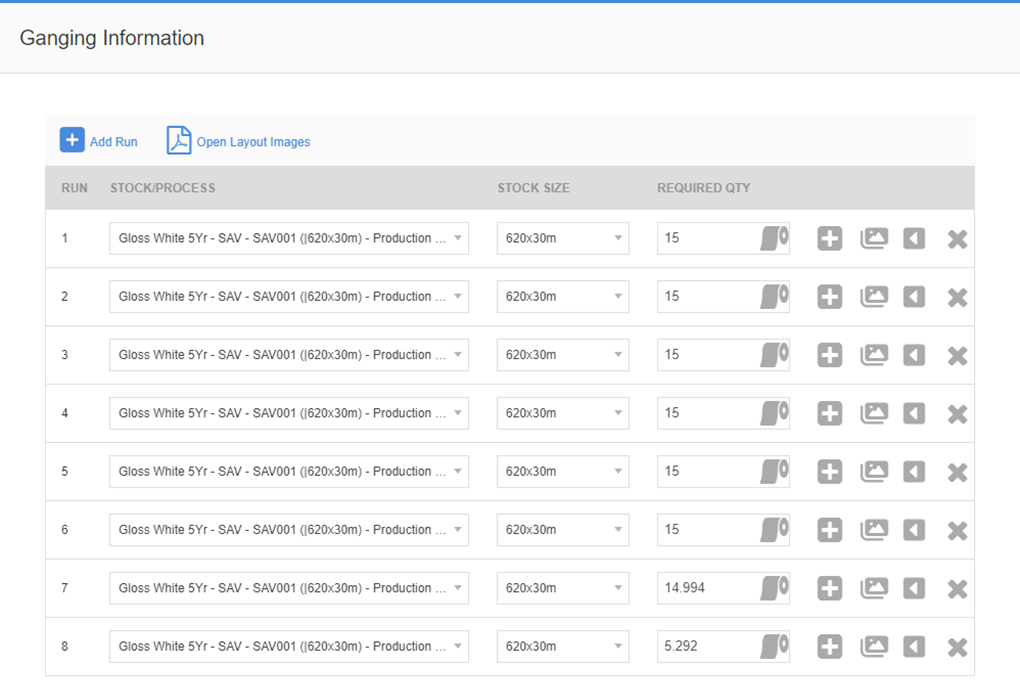1020x691 pixels.
Task: Remove run 6 using the X icon
Action: 957,531
